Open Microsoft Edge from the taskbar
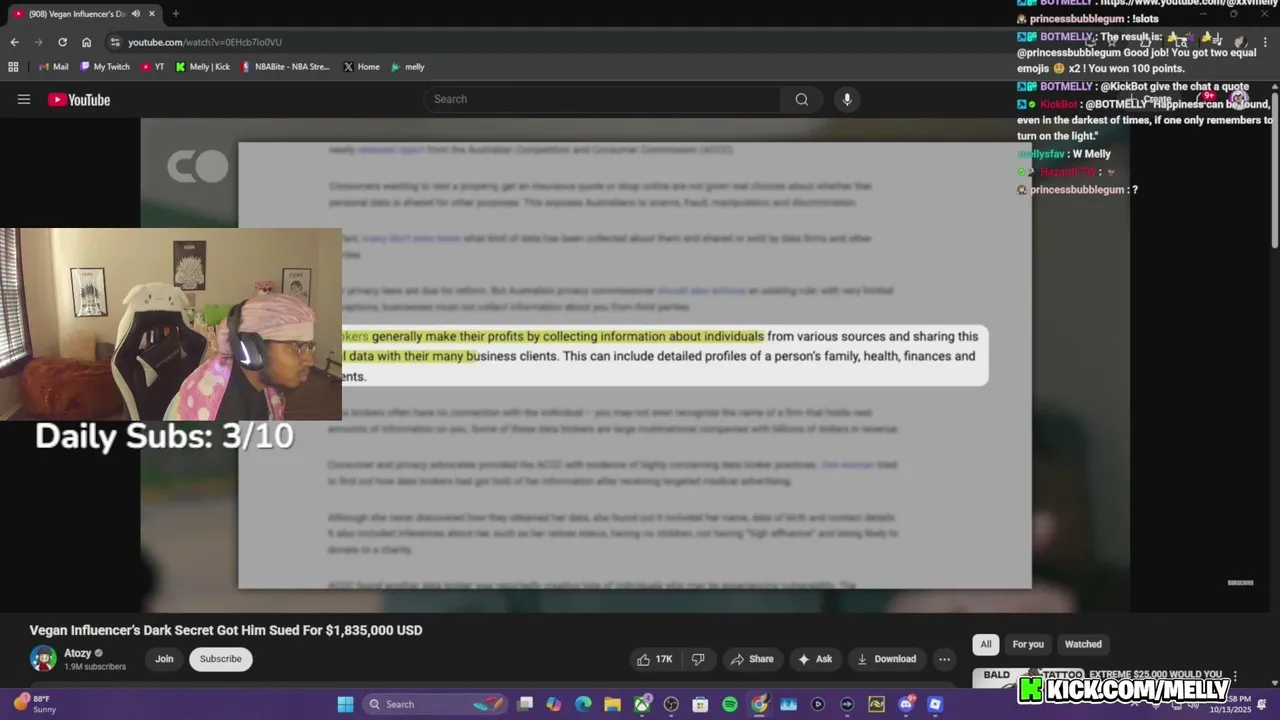 click(583, 704)
